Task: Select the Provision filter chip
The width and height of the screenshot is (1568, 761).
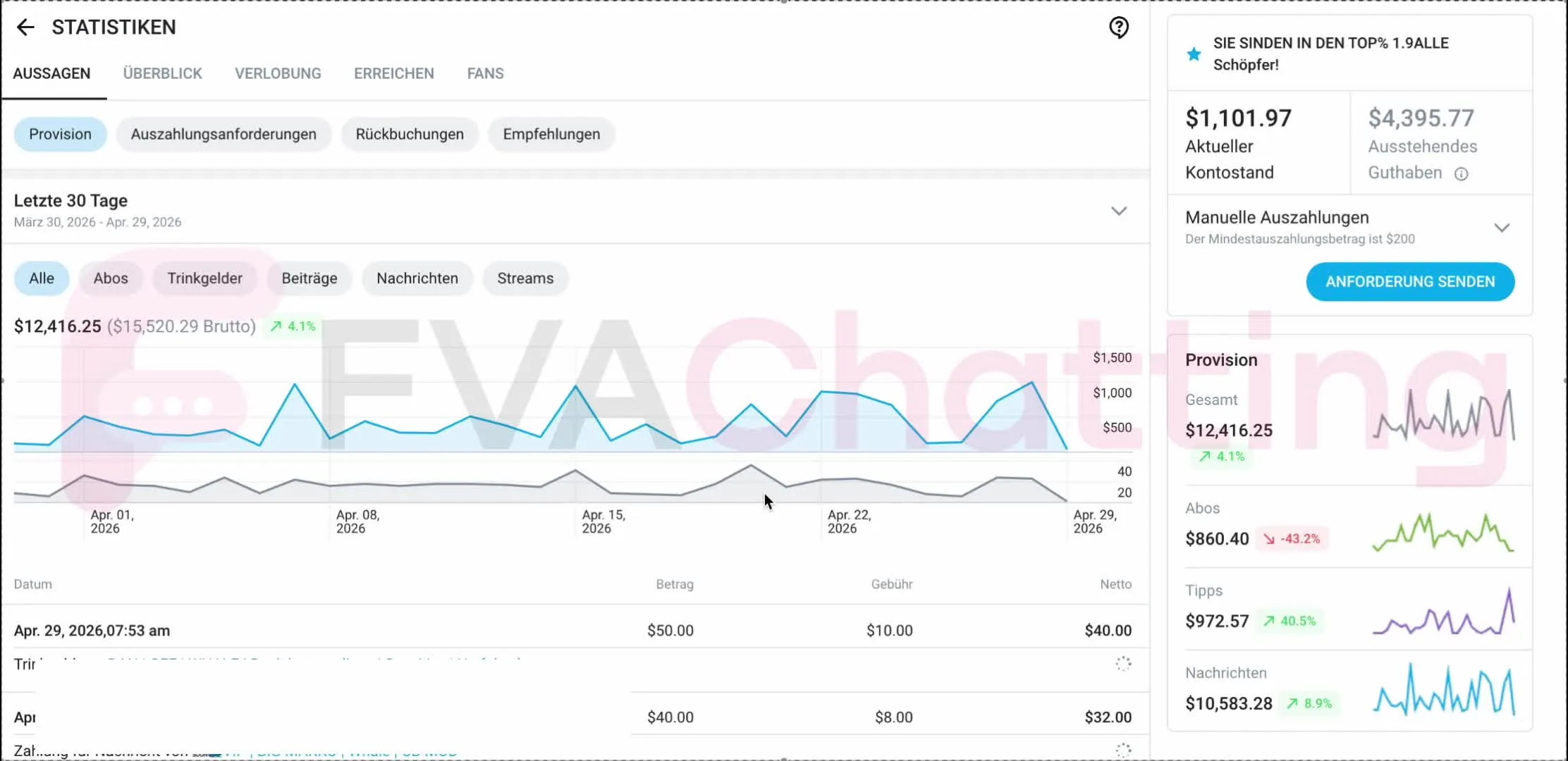Action: click(61, 134)
